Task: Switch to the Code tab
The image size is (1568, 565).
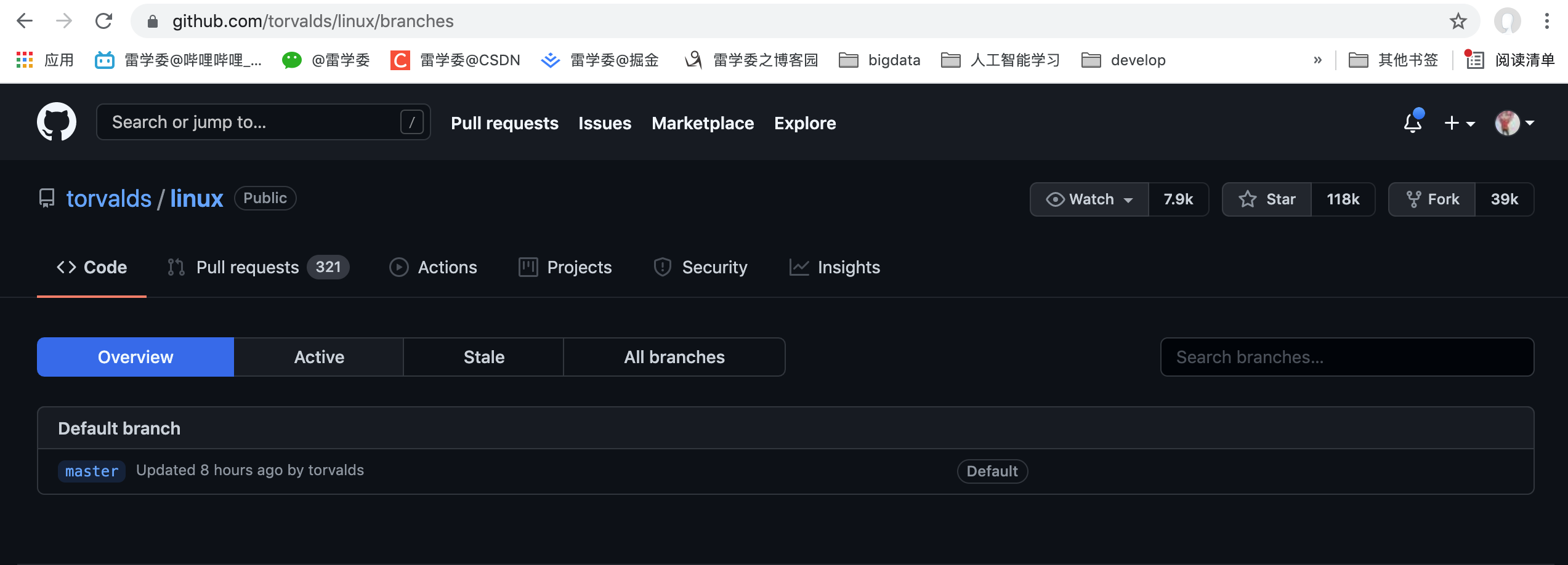Action: point(92,267)
